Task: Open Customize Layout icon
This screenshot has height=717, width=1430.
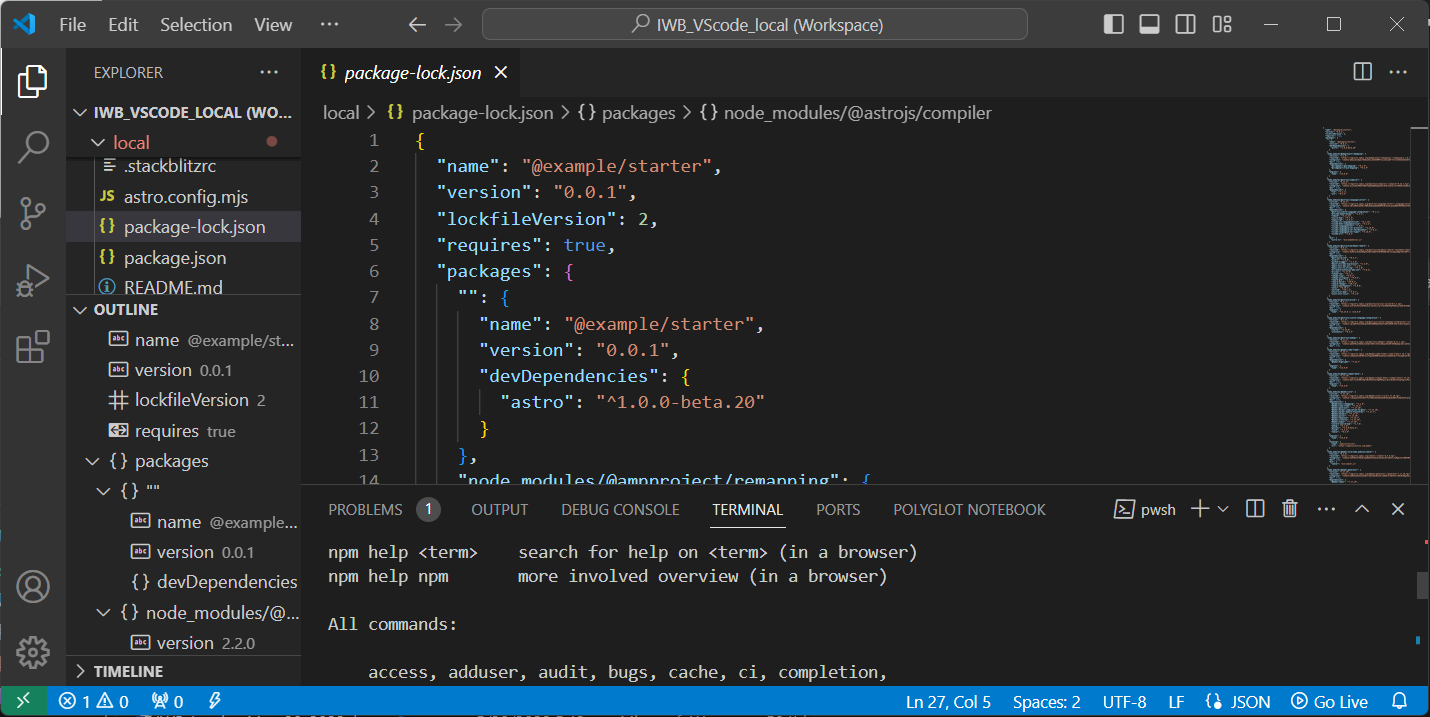Action: (1221, 24)
